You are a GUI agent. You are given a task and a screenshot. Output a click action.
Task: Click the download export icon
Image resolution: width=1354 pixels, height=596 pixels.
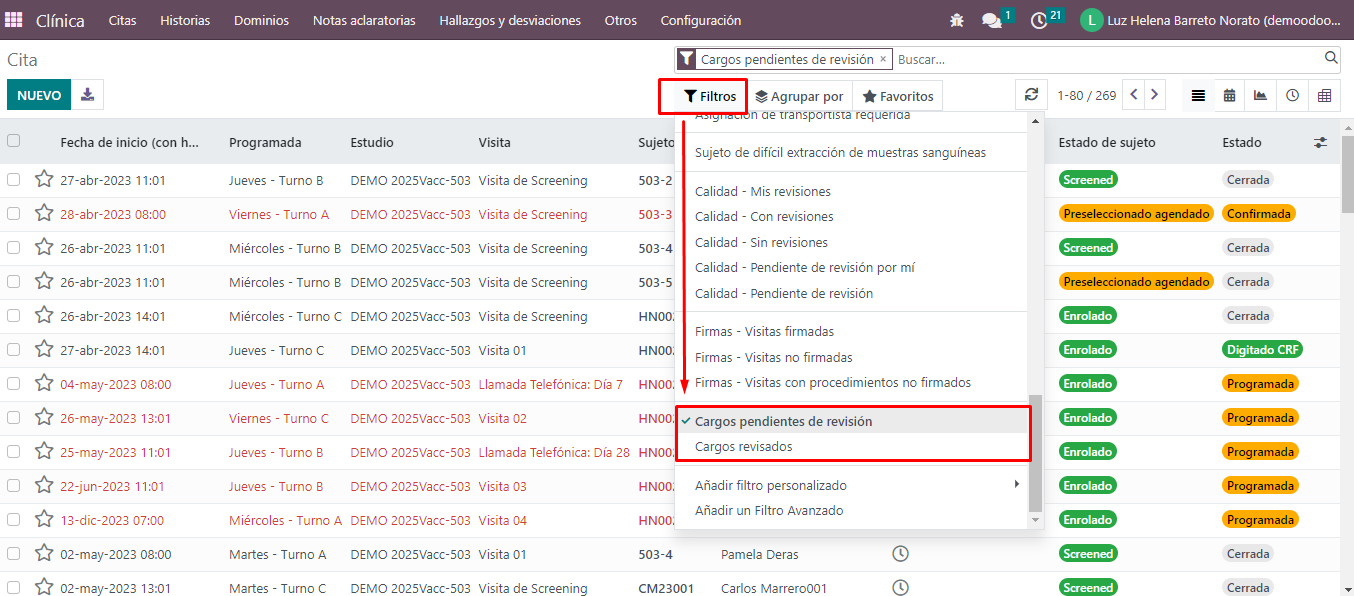(x=88, y=95)
